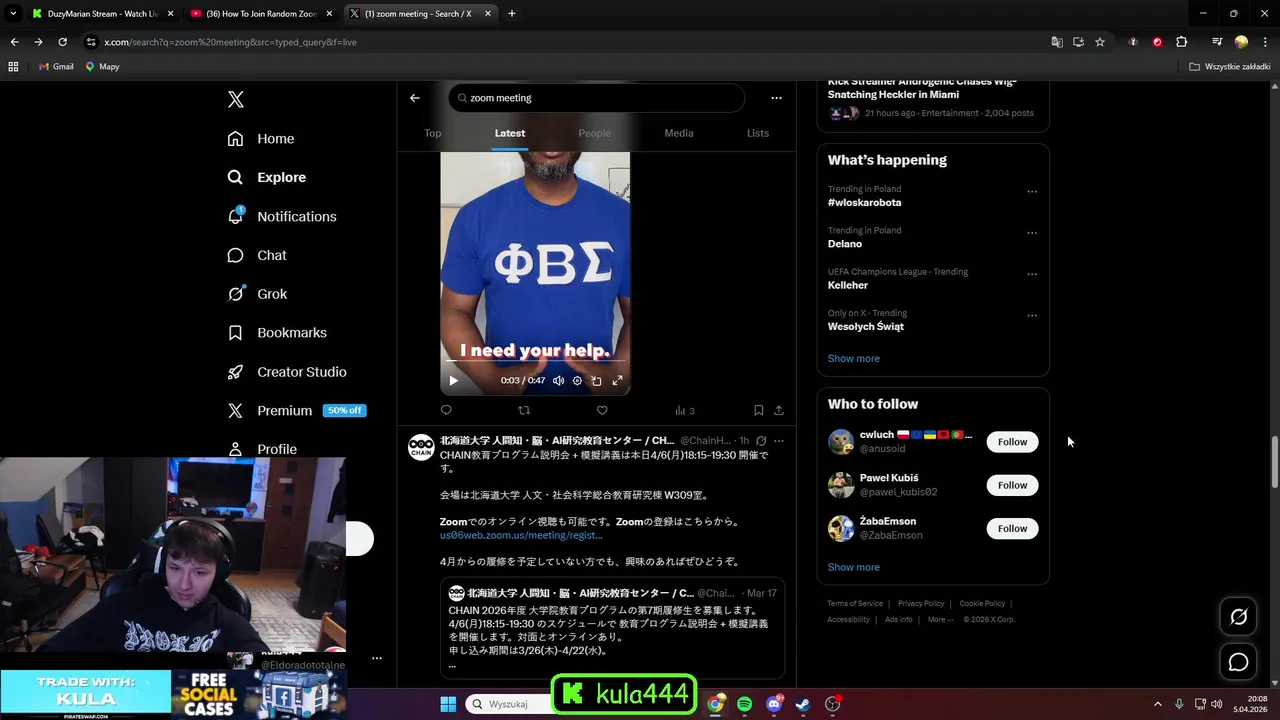Screen dimensions: 1280x720
Task: Open the #wloskarobota trending topic
Action: point(864,202)
